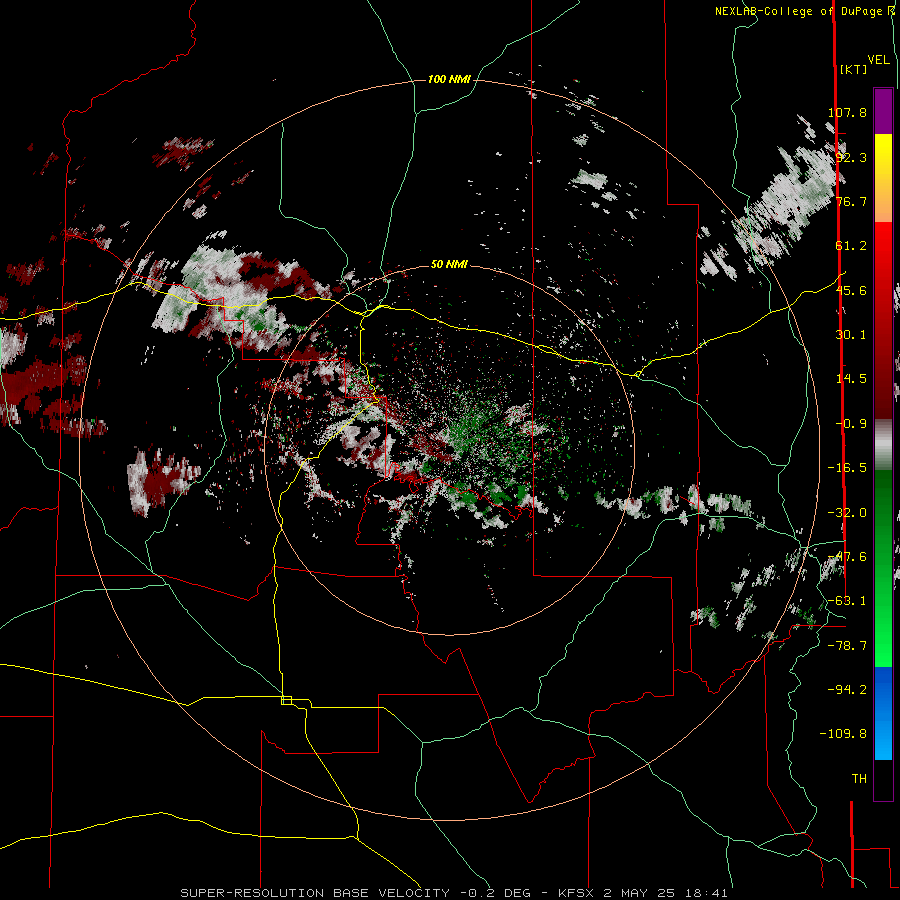Click the small yellow square city marker
The width and height of the screenshot is (900, 900).
tap(286, 700)
